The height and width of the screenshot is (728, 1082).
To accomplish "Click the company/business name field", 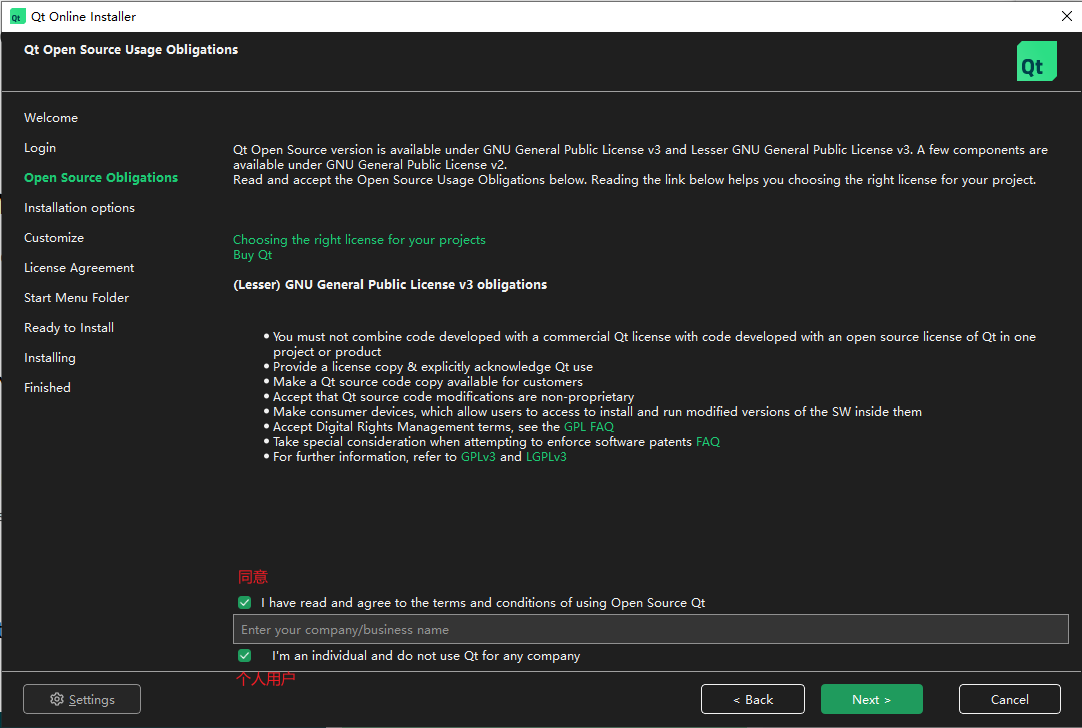I will [x=650, y=629].
